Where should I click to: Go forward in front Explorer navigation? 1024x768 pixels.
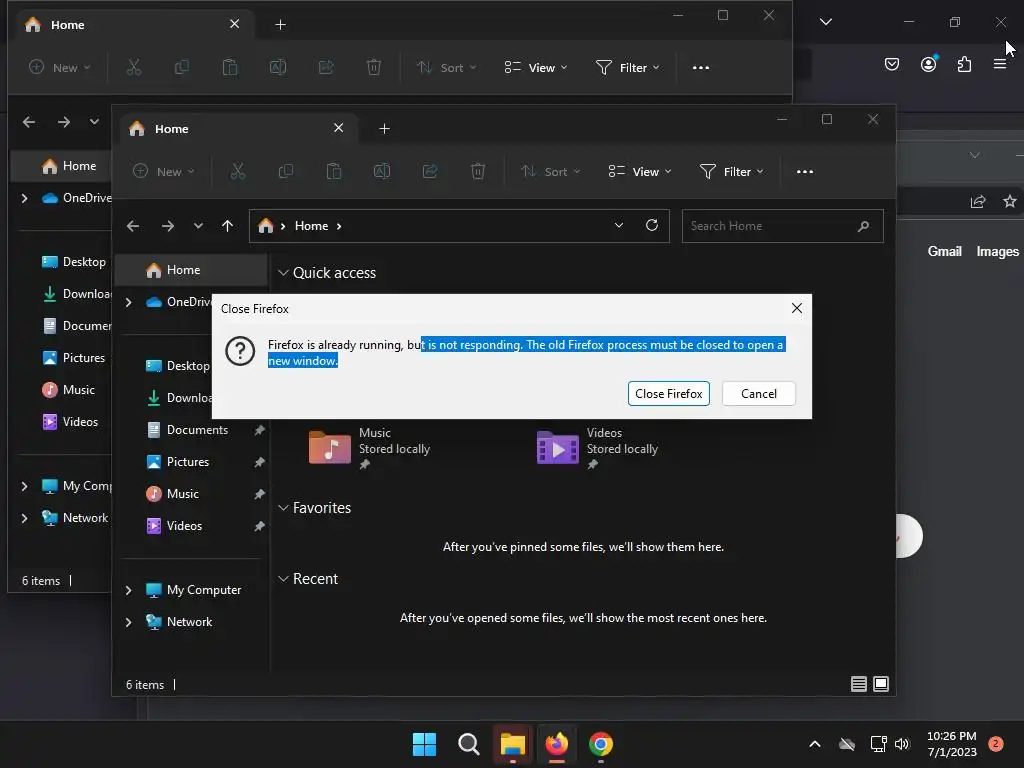pos(168,226)
